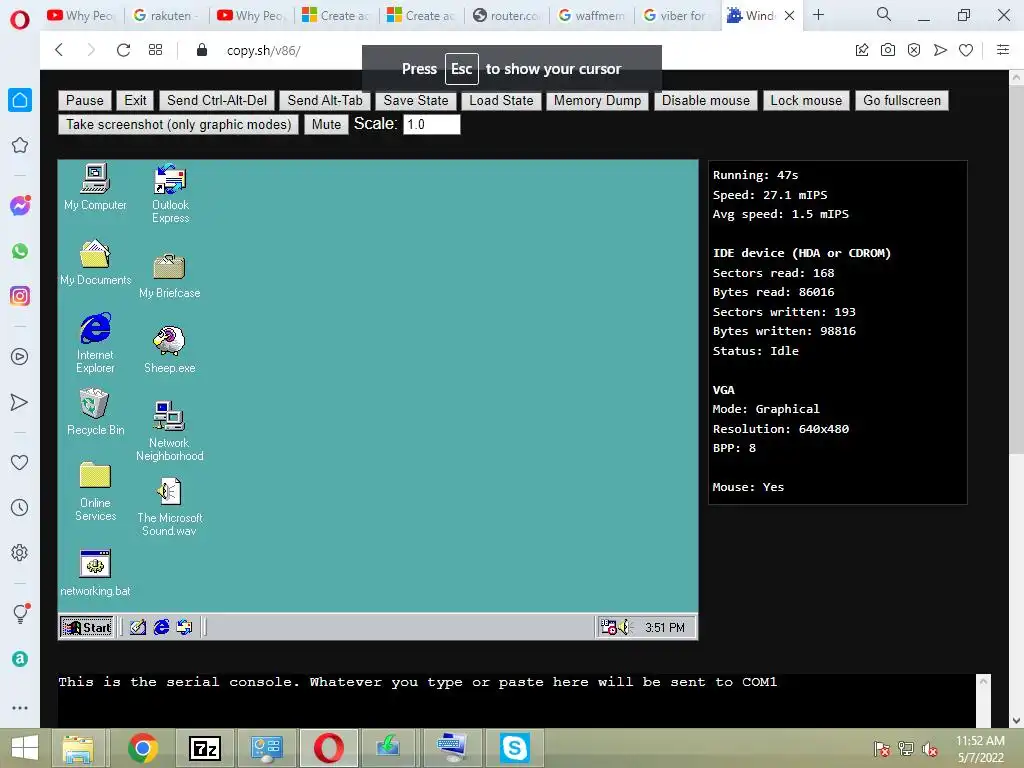Open My Briefcase icon
The image size is (1024, 768).
click(169, 276)
